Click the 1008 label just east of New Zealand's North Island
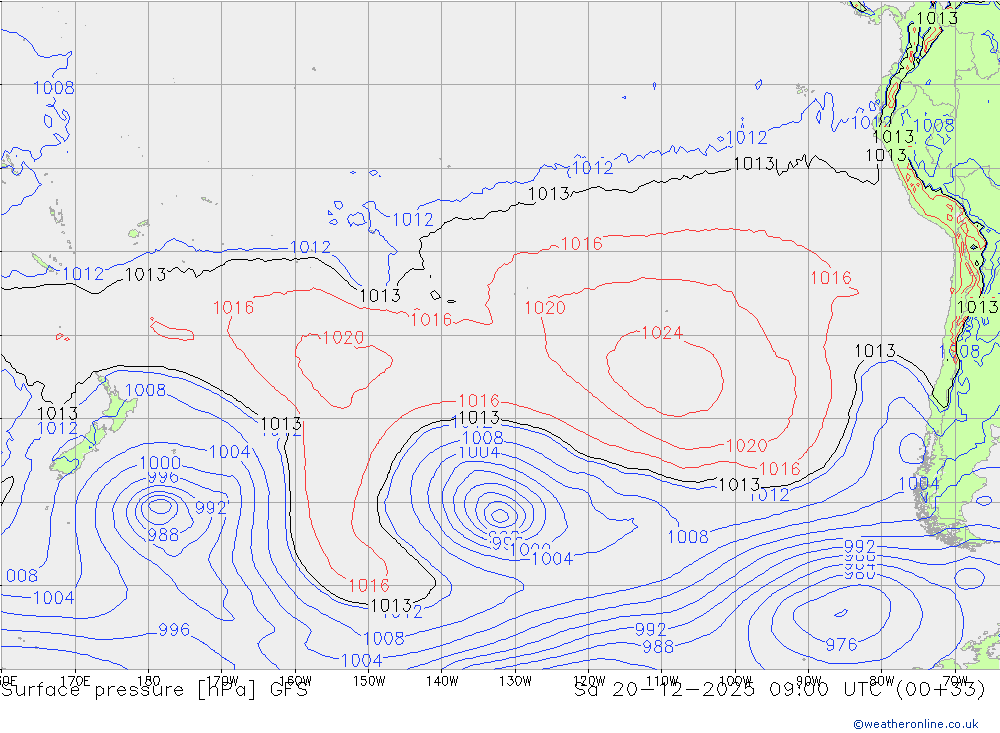This screenshot has height=733, width=1000. (x=145, y=390)
